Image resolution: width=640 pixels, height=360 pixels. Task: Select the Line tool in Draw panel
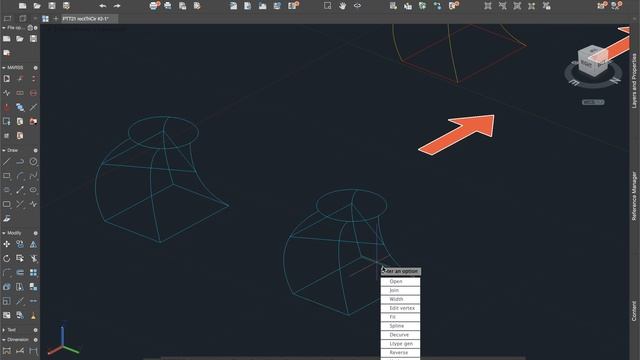7,162
